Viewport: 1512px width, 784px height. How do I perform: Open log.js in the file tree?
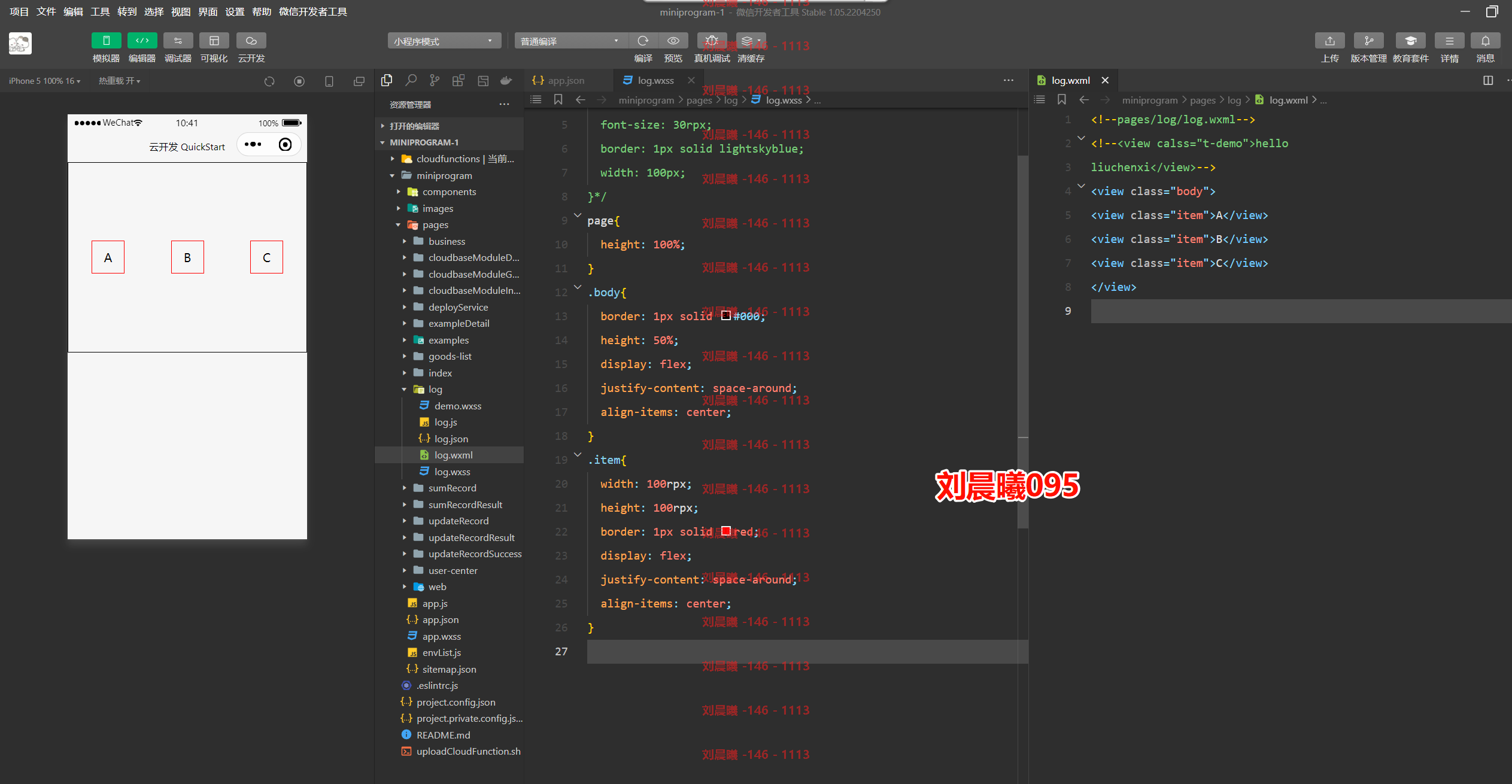(x=445, y=422)
